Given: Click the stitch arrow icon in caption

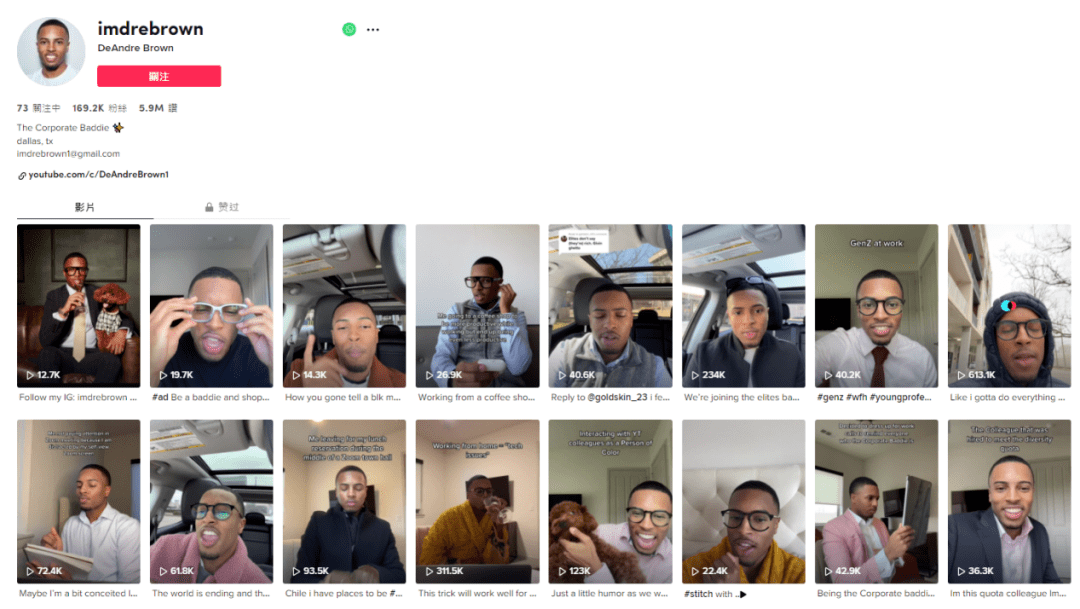Looking at the screenshot, I should pyautogui.click(x=742, y=595).
